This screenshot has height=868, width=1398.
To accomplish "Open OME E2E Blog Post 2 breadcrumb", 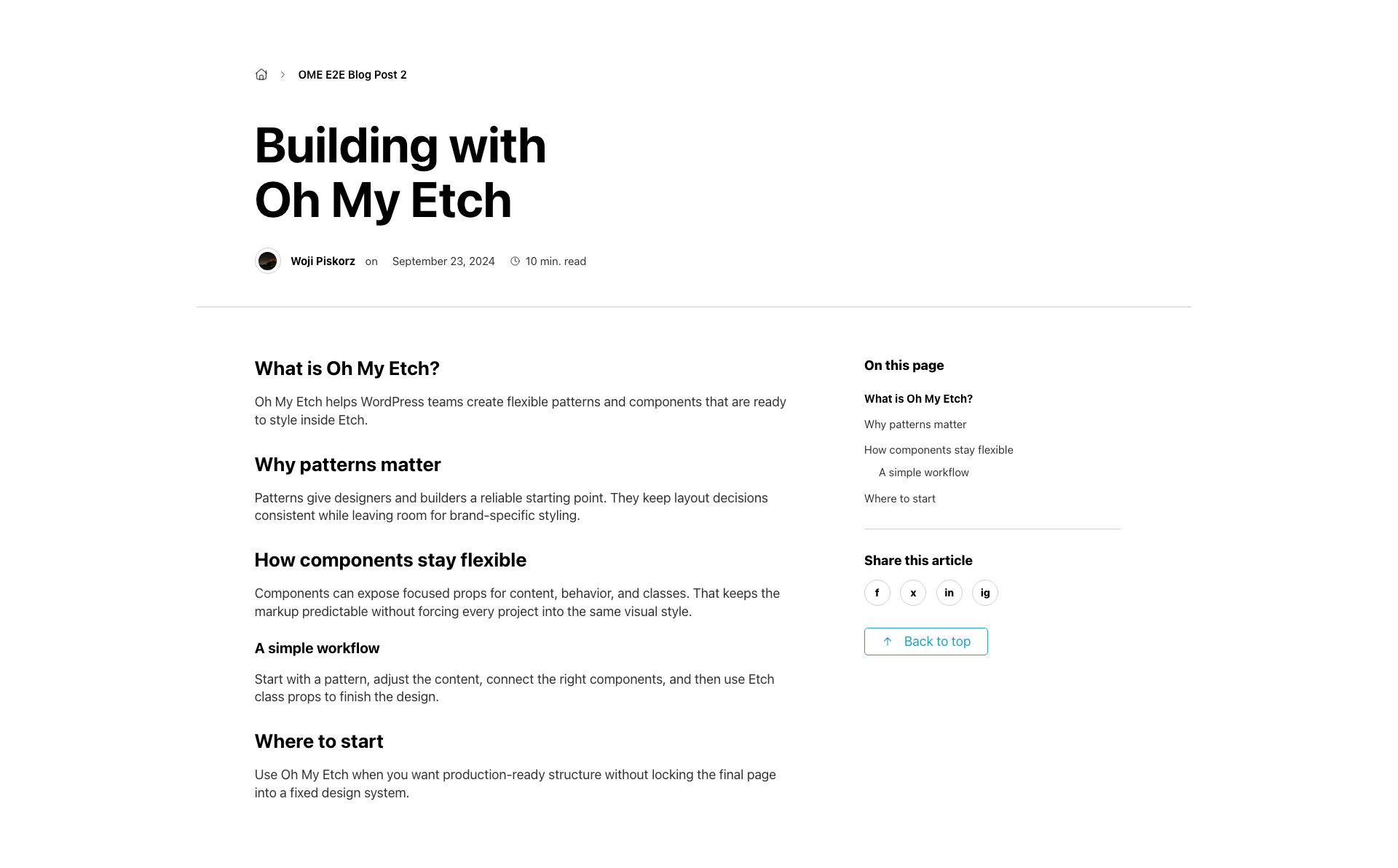I will 352,74.
